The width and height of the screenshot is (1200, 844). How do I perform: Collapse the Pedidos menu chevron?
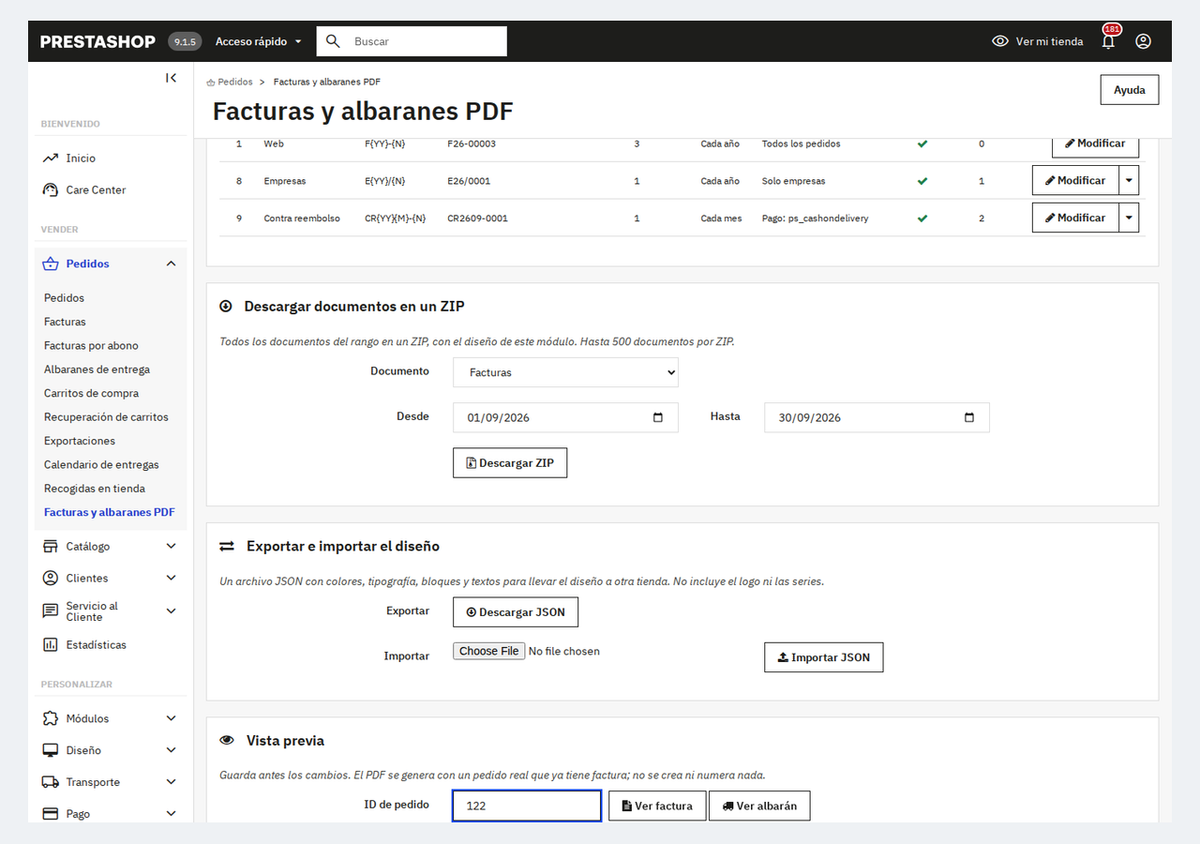coord(171,264)
